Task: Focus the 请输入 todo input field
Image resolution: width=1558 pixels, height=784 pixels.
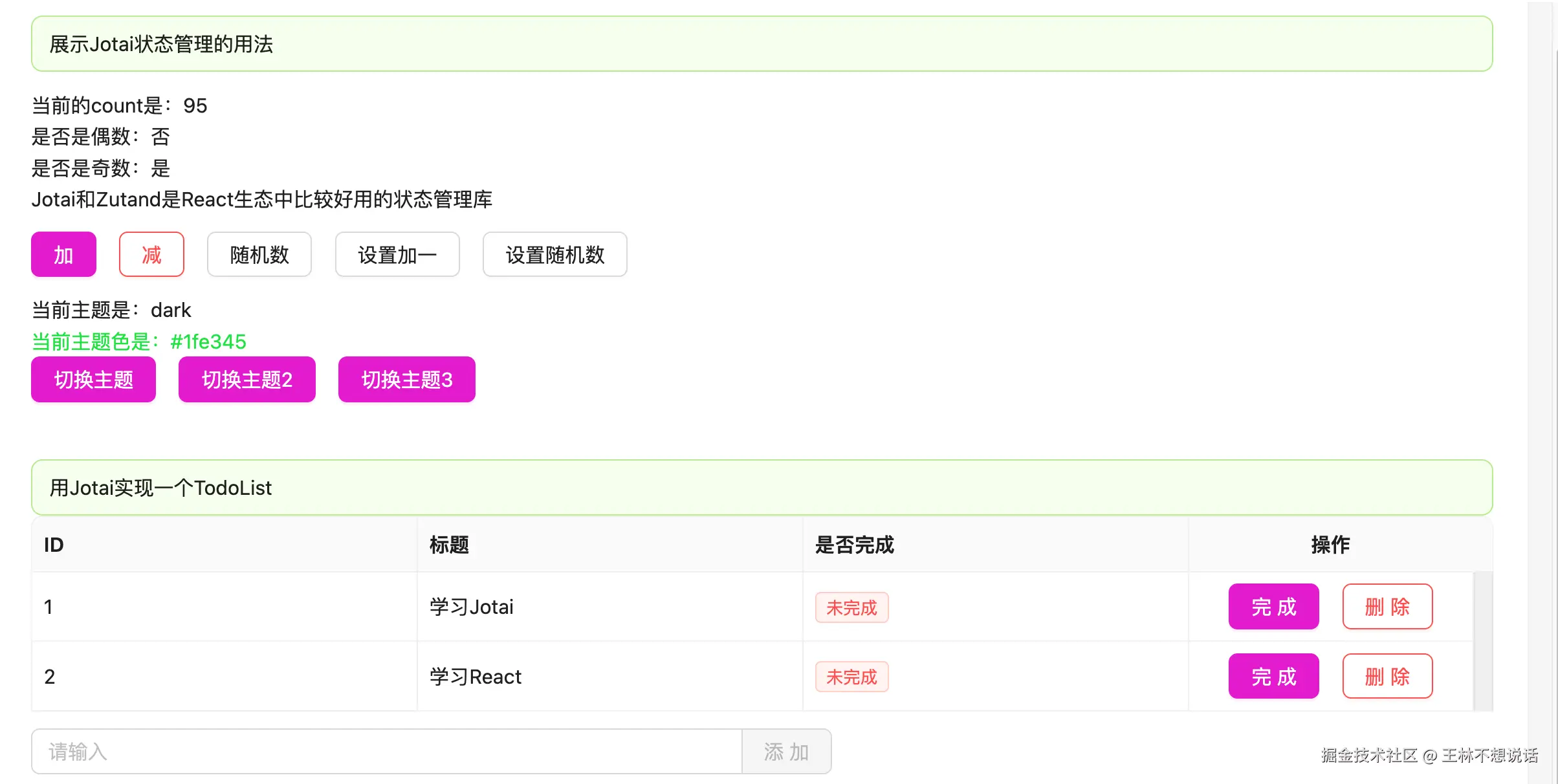Action: 386,752
